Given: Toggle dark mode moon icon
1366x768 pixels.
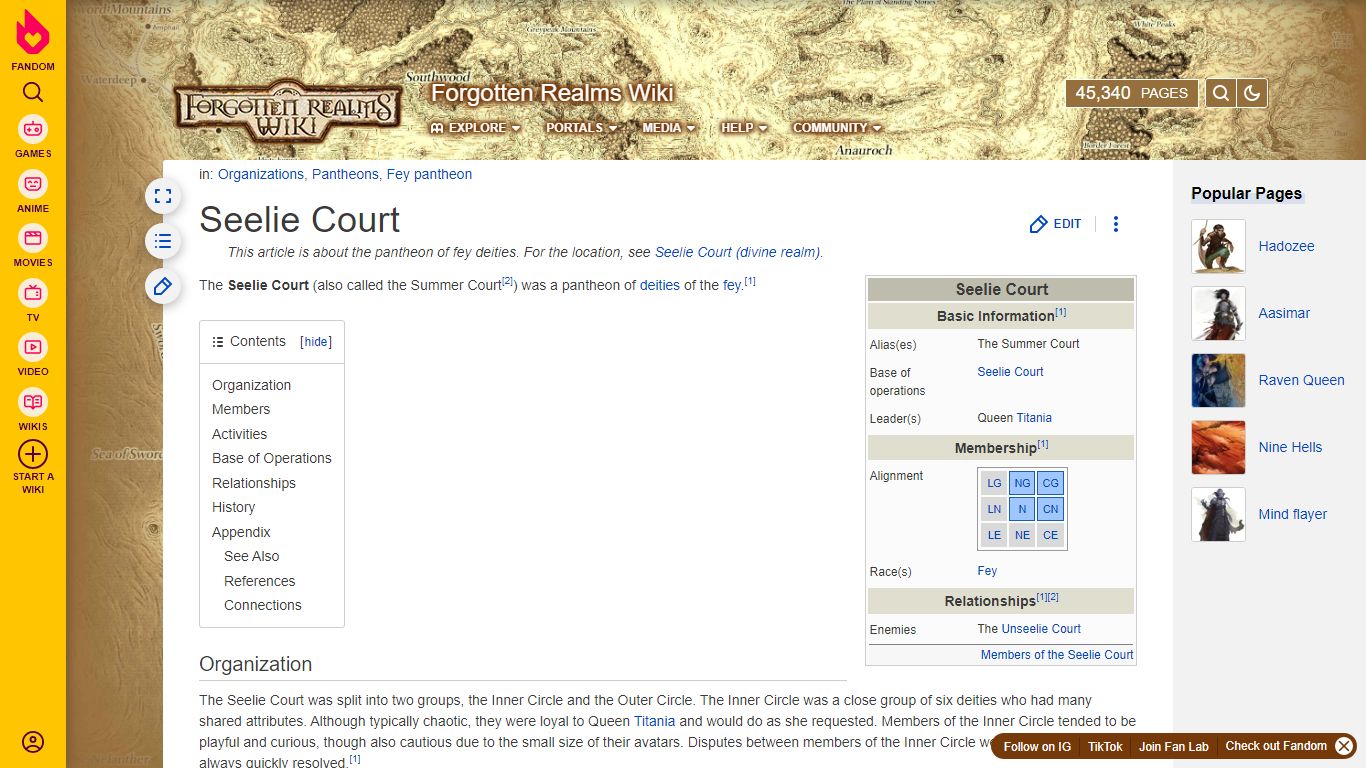Looking at the screenshot, I should pyautogui.click(x=1252, y=93).
